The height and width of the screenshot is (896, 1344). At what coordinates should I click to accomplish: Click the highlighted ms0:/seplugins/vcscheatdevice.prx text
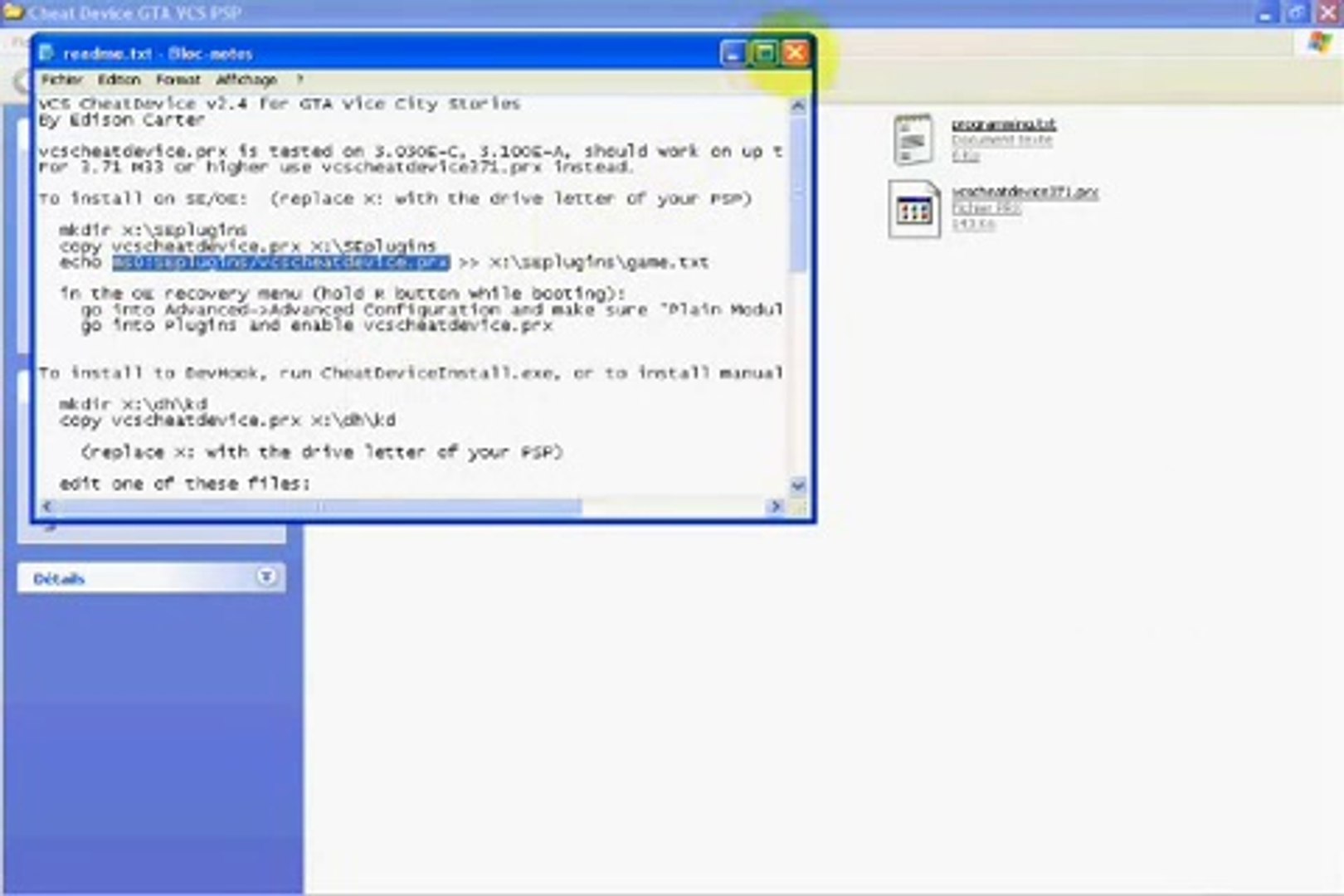coord(281,262)
